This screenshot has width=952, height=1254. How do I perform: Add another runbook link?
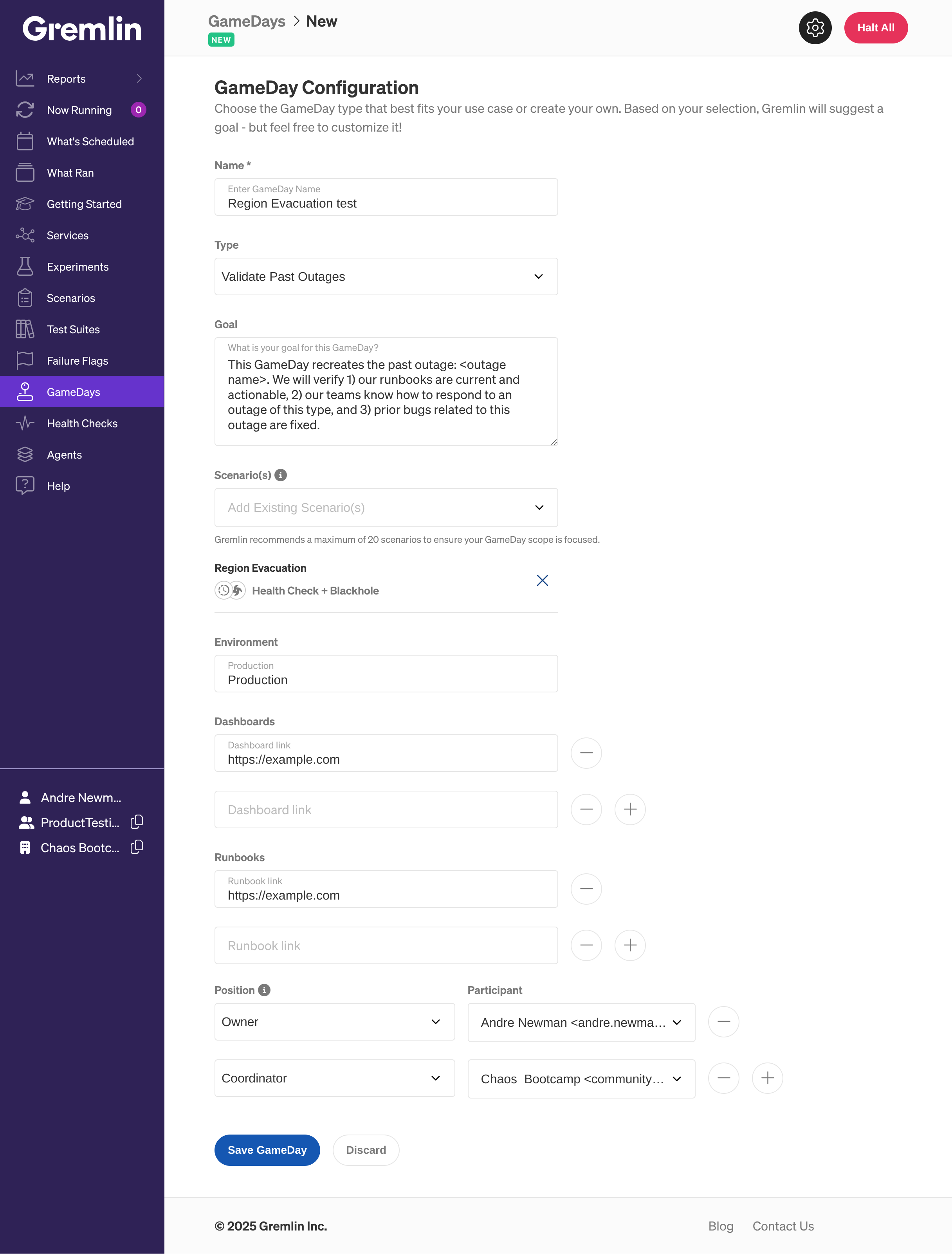630,946
